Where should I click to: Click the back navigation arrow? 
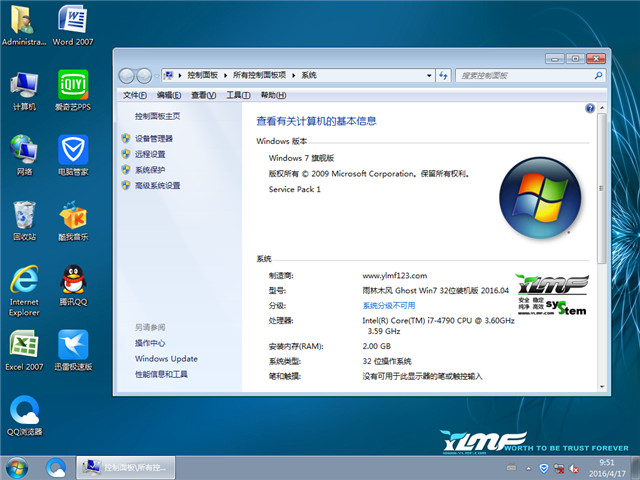tap(127, 76)
